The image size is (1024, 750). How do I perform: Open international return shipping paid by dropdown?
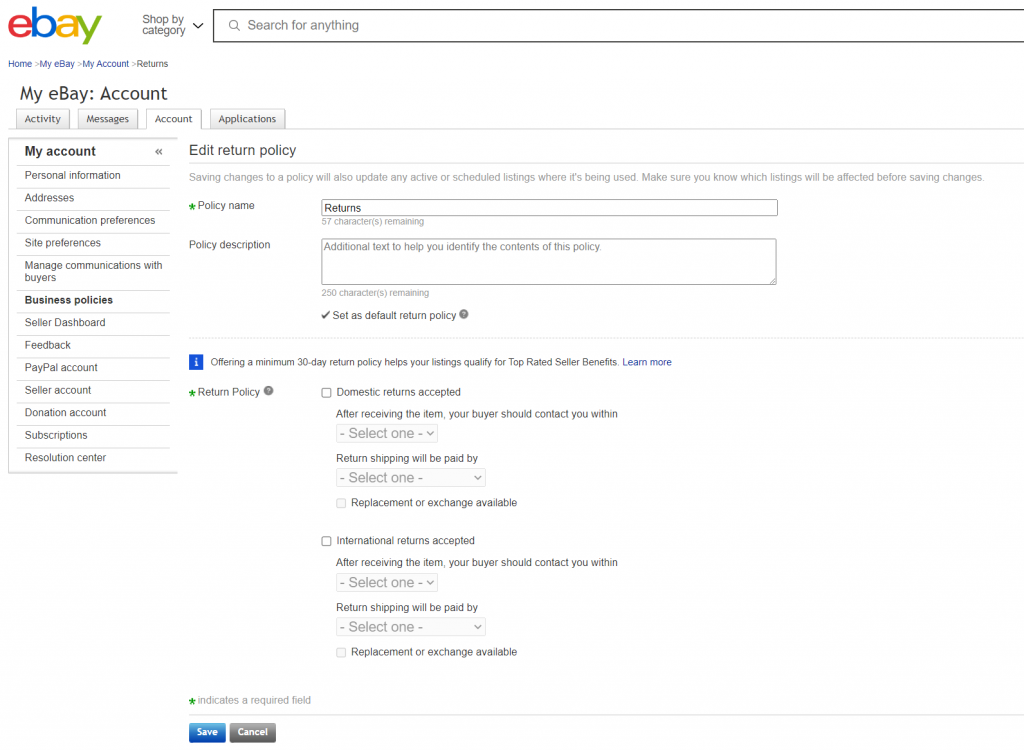(x=411, y=627)
